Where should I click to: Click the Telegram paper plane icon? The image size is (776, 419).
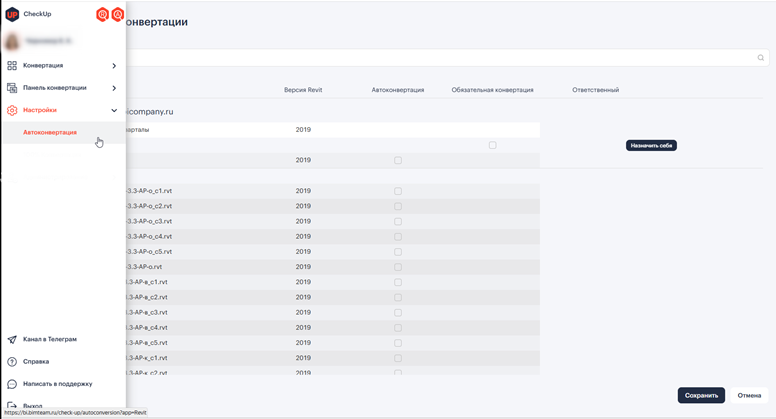pyautogui.click(x=12, y=340)
